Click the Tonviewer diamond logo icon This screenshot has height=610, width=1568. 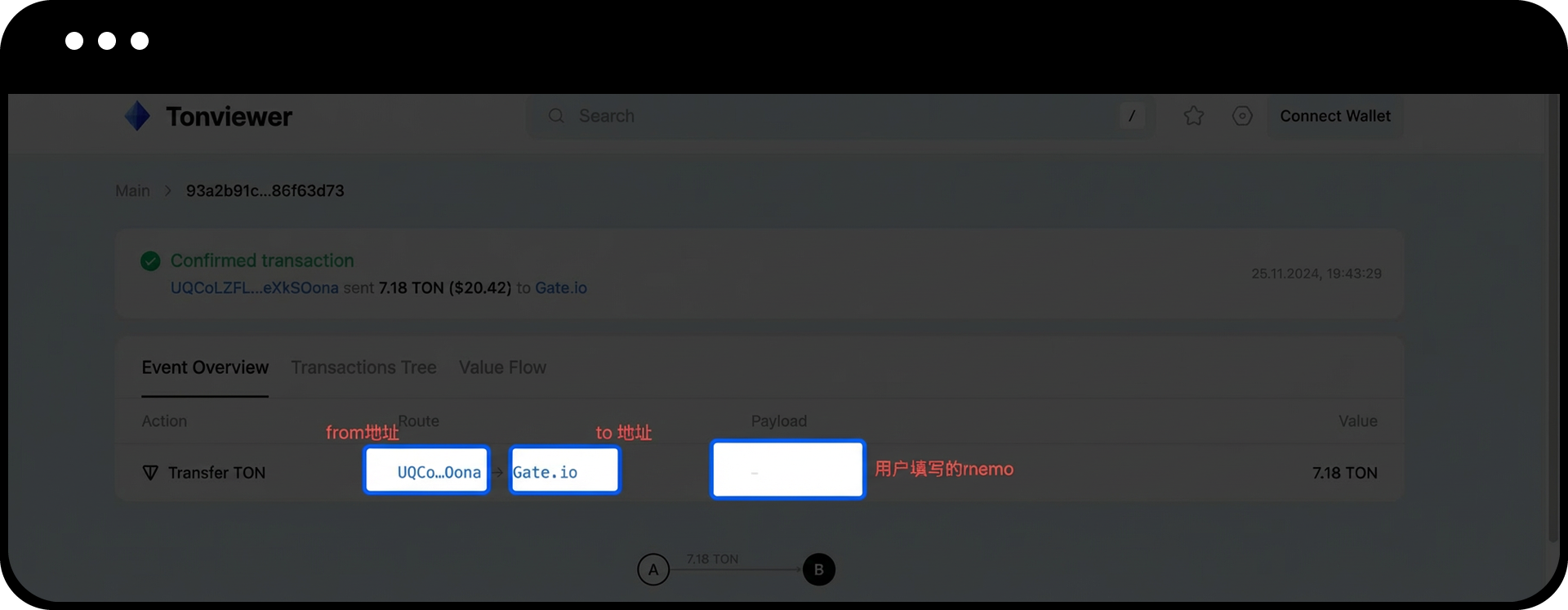click(137, 116)
